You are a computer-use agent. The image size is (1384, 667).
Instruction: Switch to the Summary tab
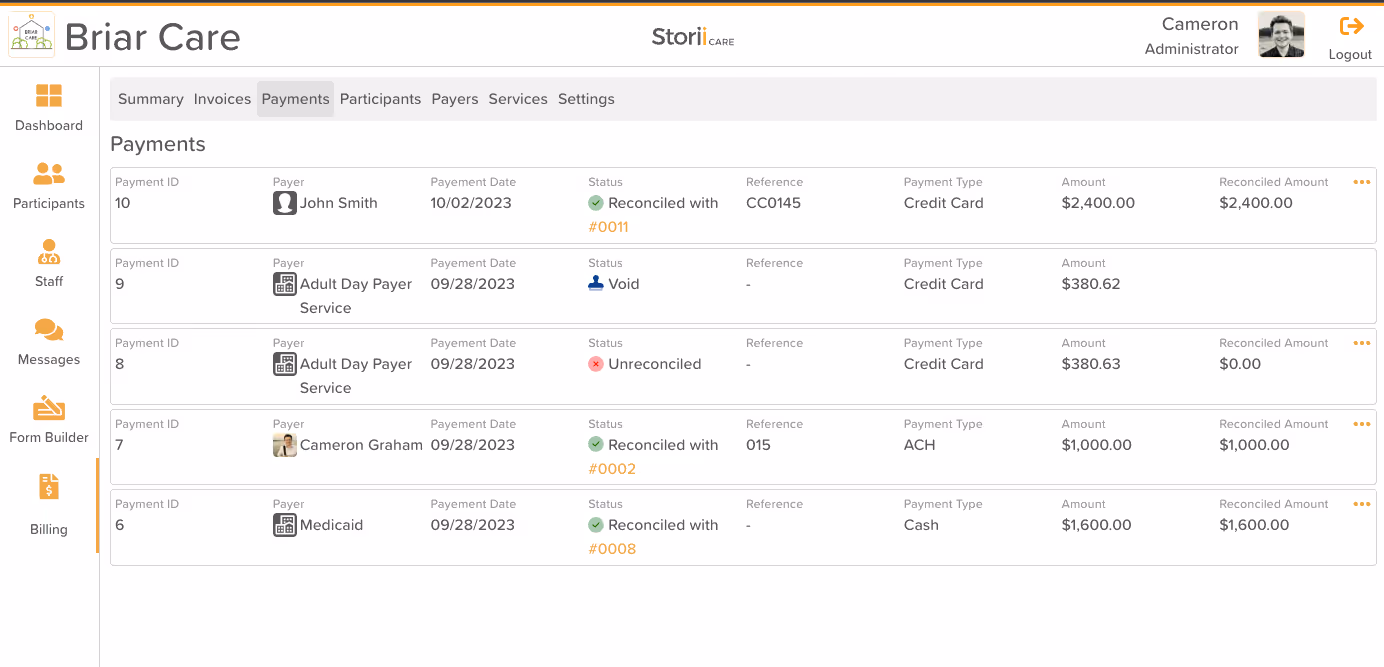[151, 99]
